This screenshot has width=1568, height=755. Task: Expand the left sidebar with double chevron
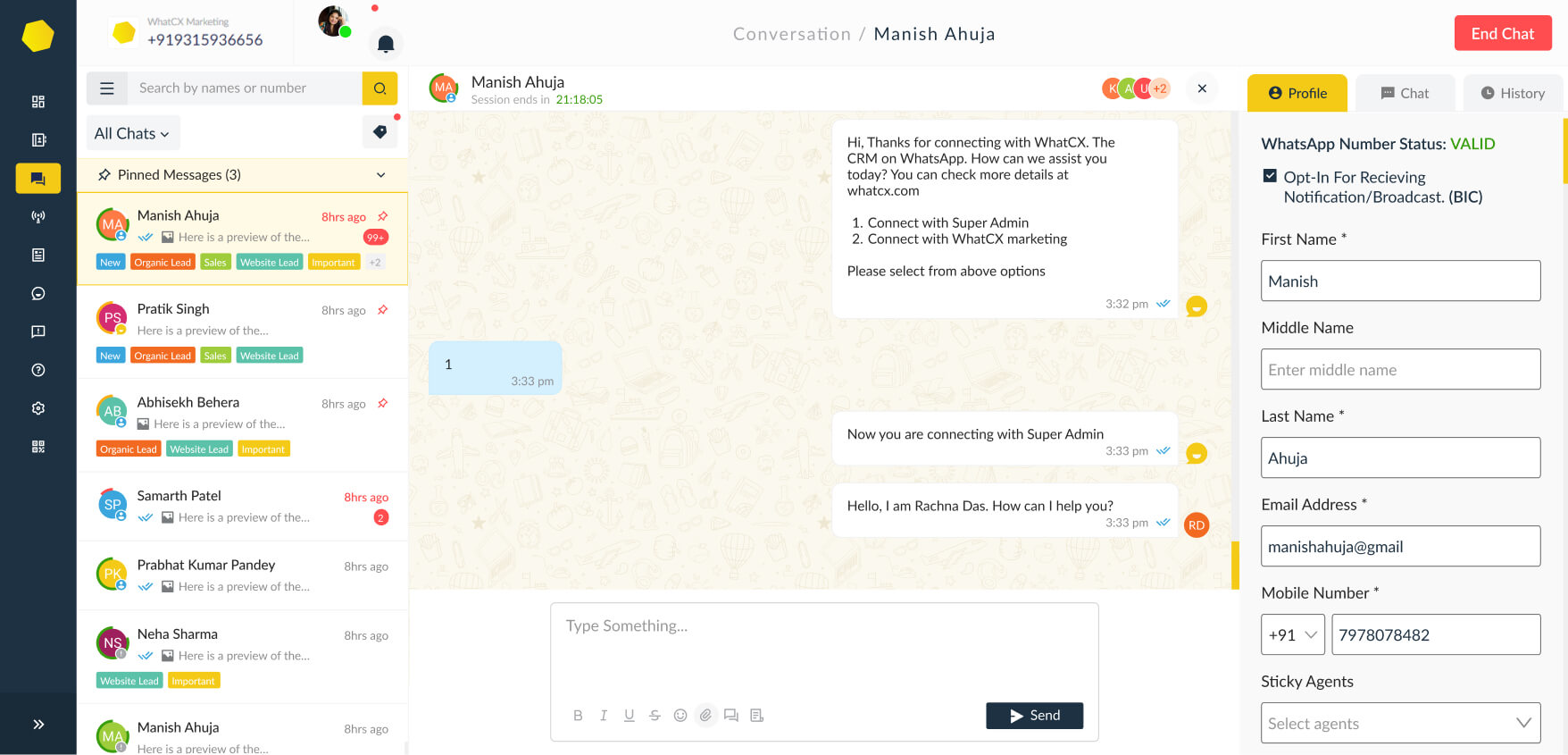point(38,725)
